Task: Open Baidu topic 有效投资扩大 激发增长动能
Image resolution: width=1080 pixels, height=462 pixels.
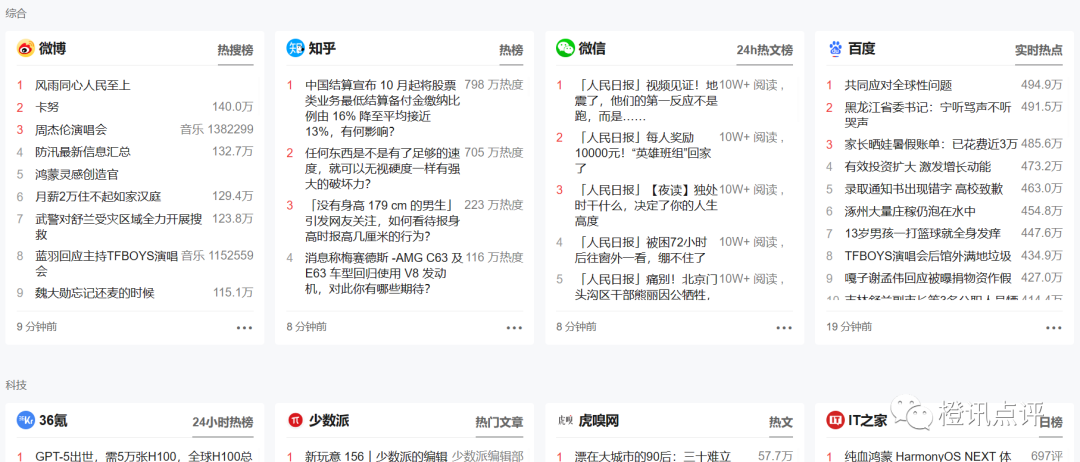Action: click(x=917, y=167)
